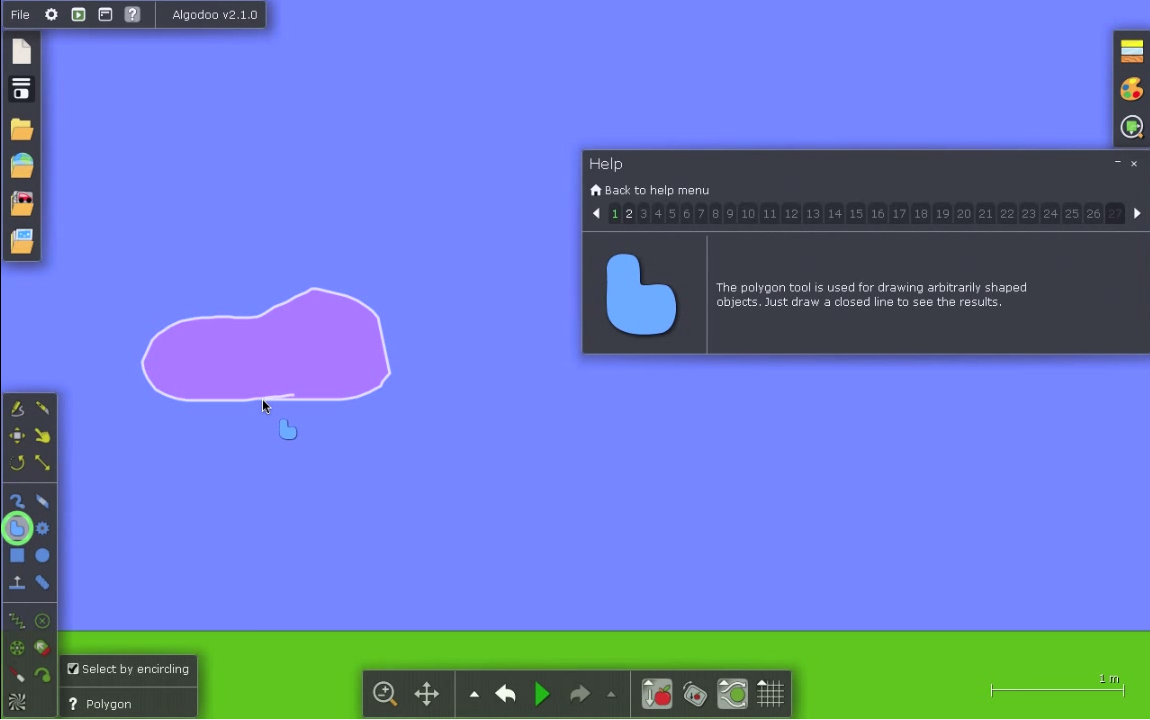1150x720 pixels.
Task: Select the Box tool
Action: point(17,555)
